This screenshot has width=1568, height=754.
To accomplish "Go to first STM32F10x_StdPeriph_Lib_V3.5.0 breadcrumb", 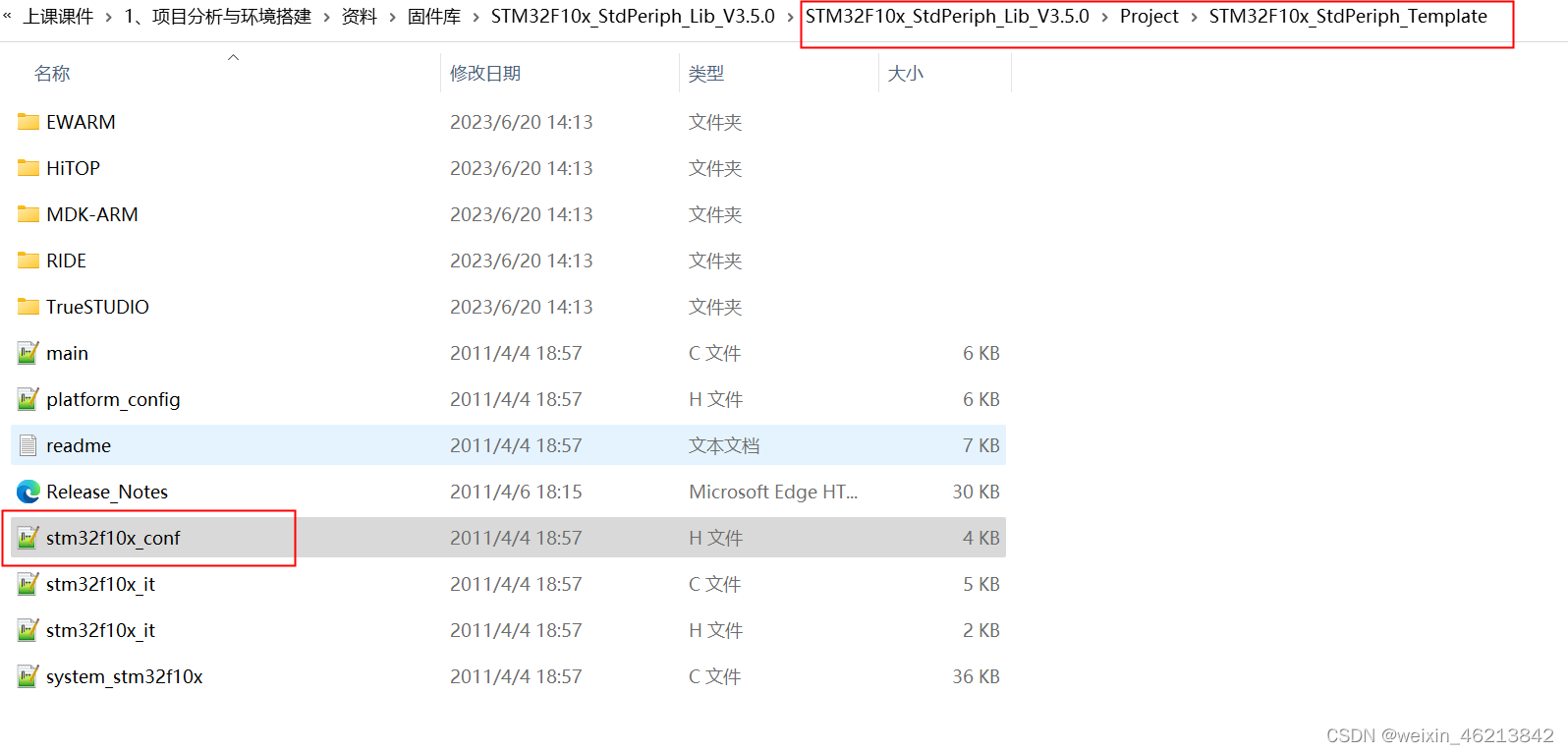I will [x=633, y=17].
